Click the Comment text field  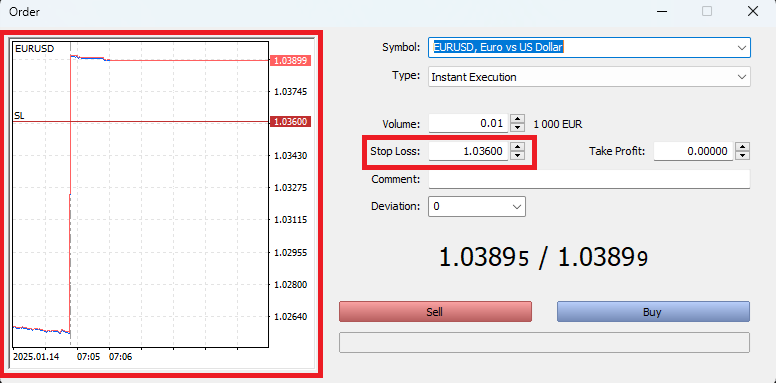click(589, 179)
